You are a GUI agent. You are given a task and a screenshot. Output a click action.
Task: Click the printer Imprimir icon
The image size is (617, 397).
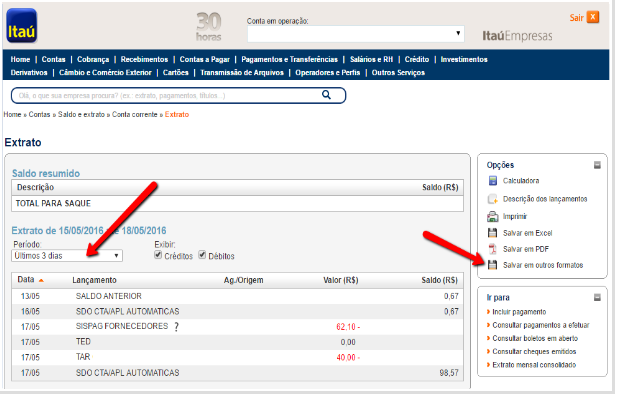[x=493, y=216]
